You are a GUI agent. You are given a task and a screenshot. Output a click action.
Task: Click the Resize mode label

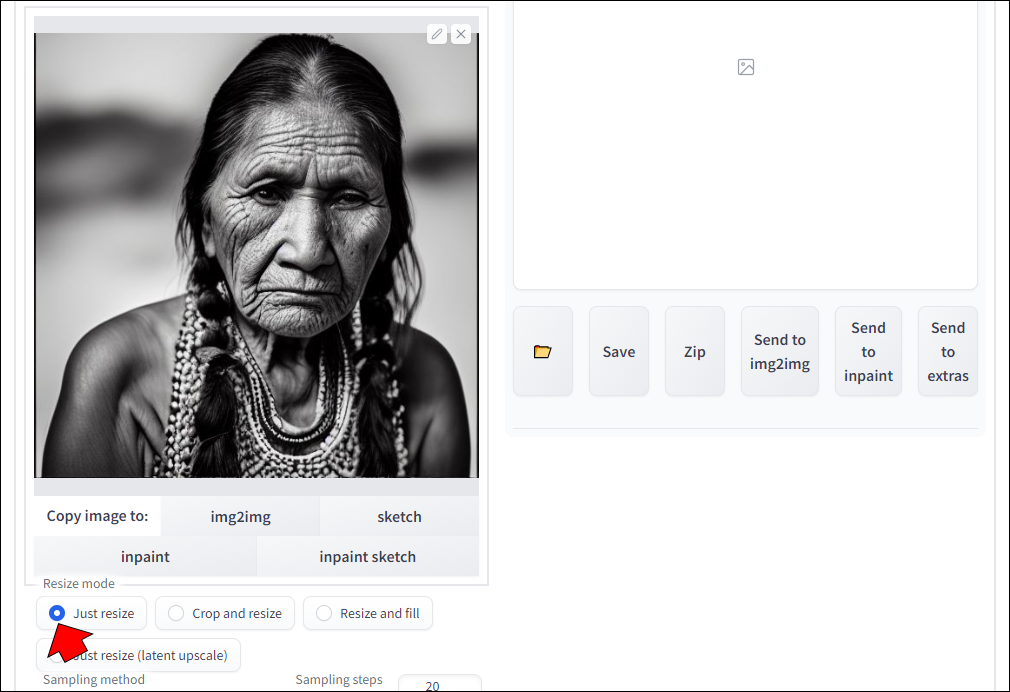point(79,583)
